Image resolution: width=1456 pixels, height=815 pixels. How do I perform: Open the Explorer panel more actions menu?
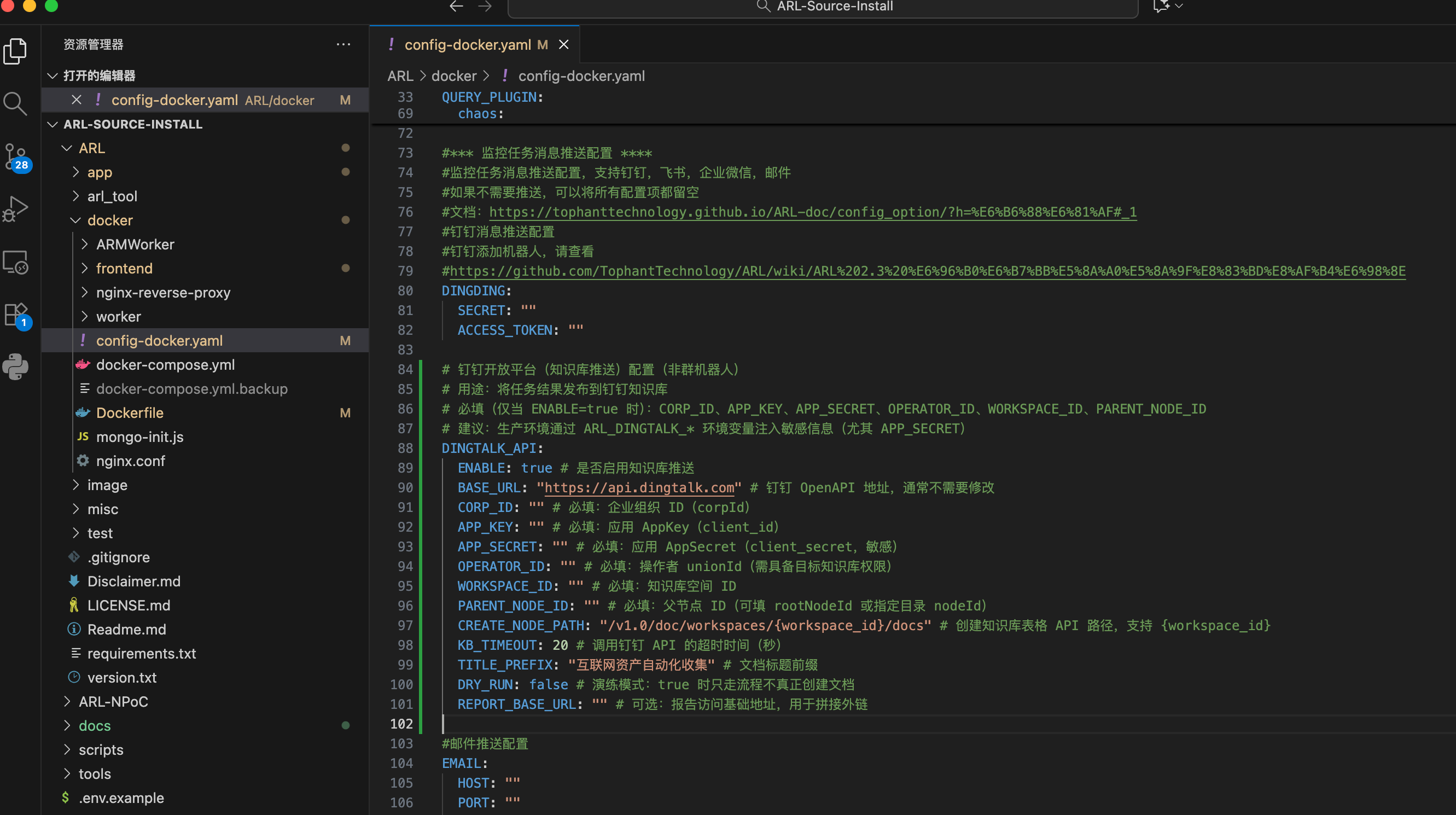point(343,45)
